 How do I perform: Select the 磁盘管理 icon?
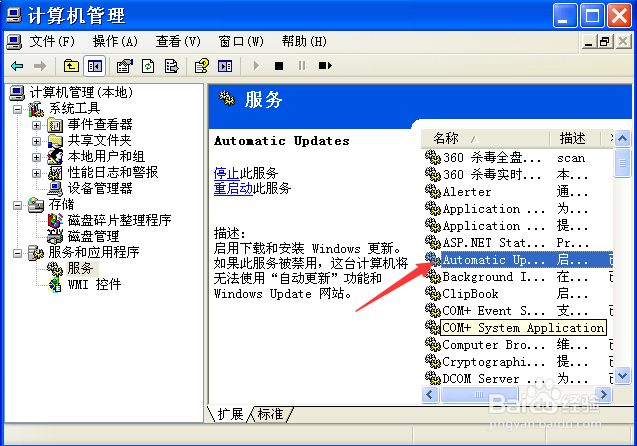[55, 236]
